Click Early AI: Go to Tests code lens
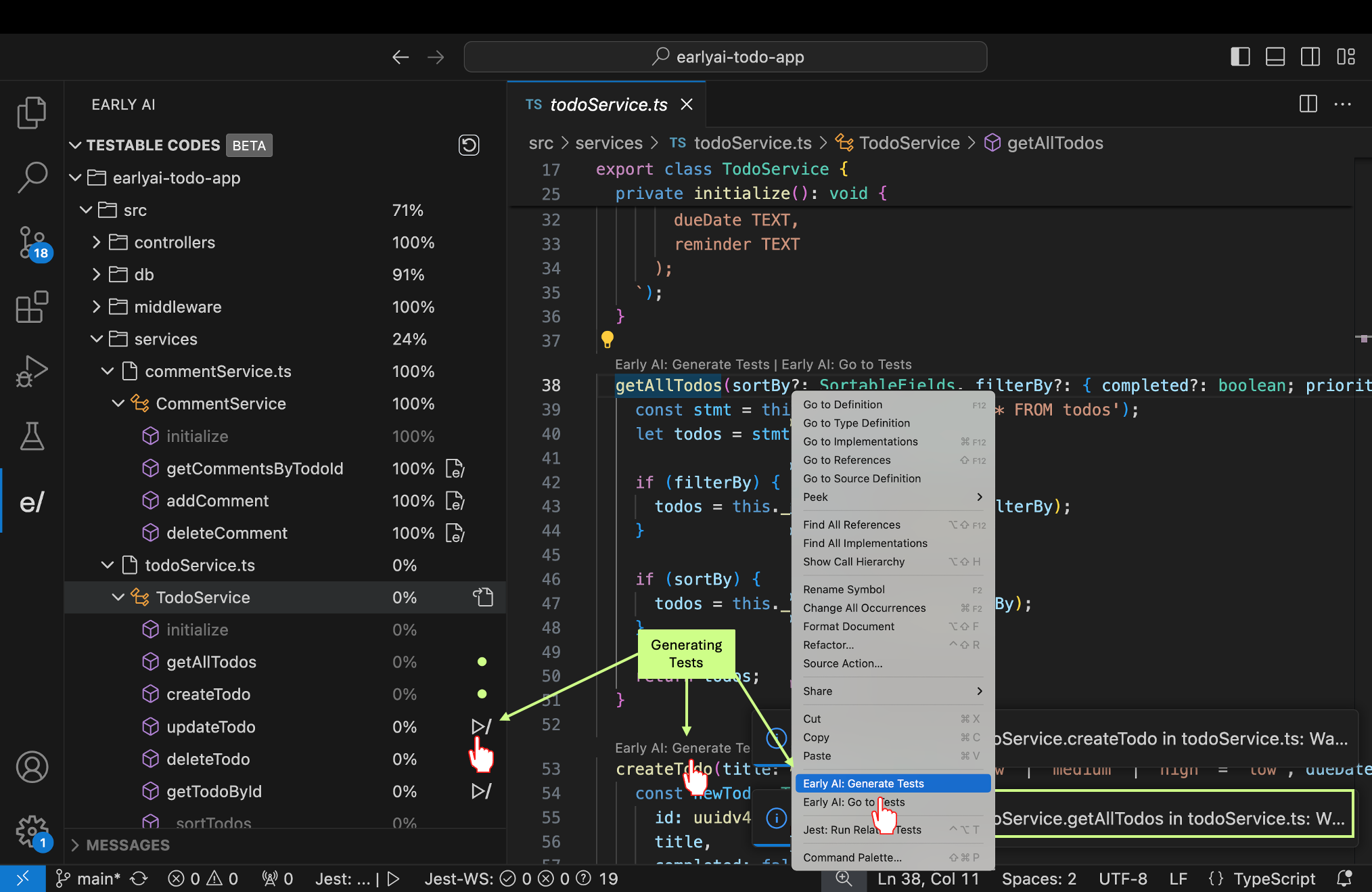Screen dimensions: 1372x892 (x=846, y=365)
